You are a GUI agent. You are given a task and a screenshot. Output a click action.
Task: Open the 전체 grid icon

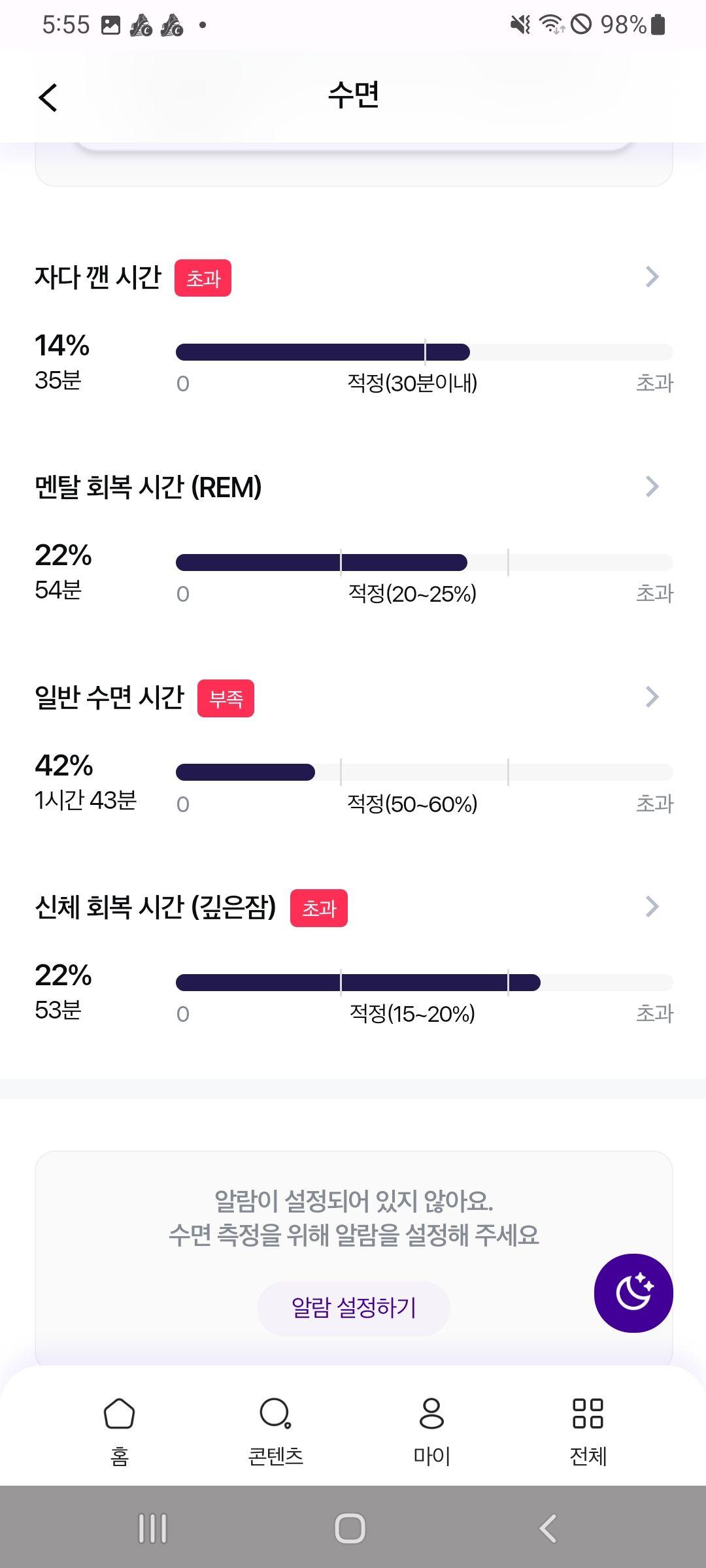click(x=588, y=1414)
